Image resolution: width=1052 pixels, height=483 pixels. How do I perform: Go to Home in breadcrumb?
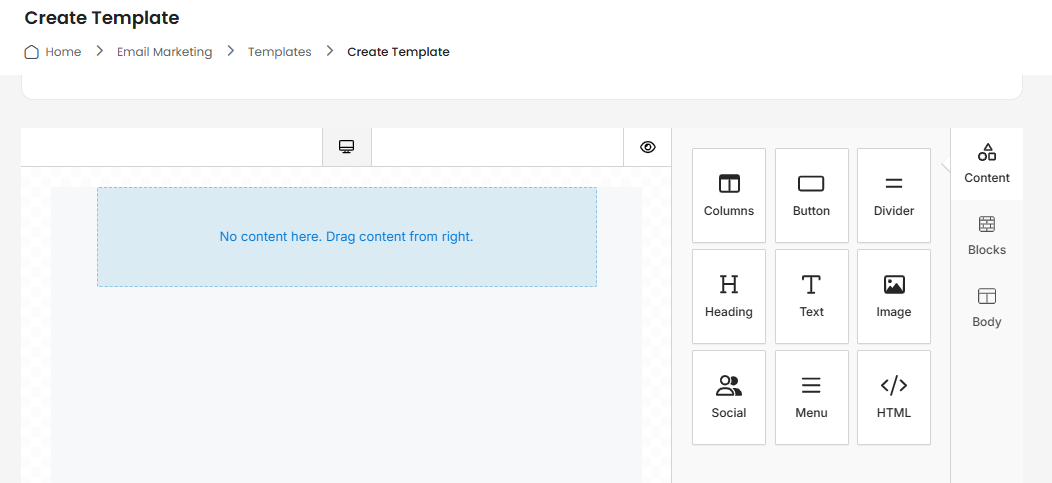pos(63,52)
